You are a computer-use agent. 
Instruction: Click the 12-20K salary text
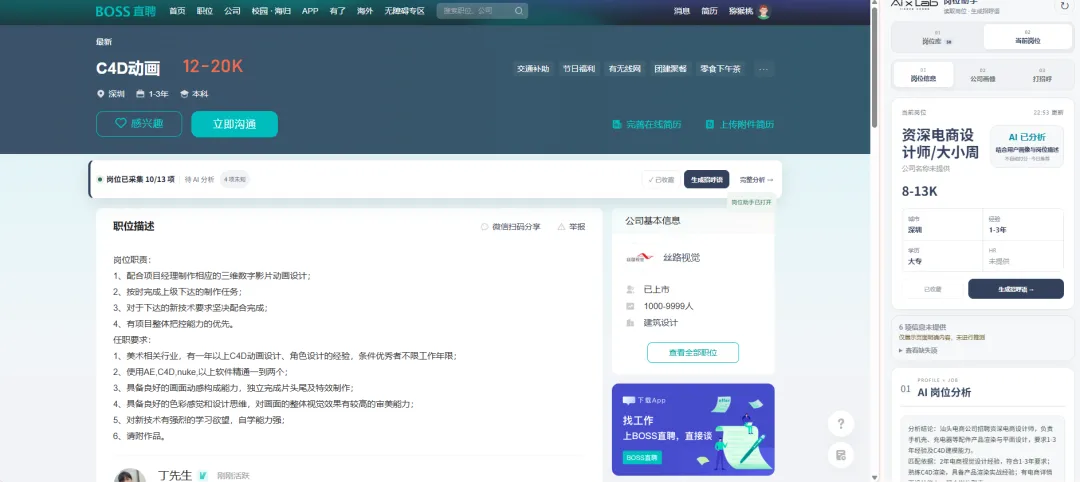tap(213, 66)
